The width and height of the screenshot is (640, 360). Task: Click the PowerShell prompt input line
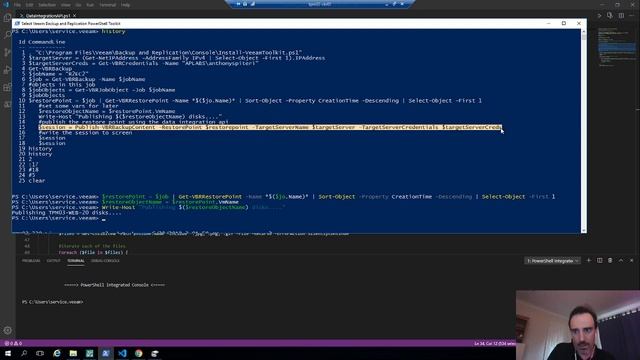(59, 218)
